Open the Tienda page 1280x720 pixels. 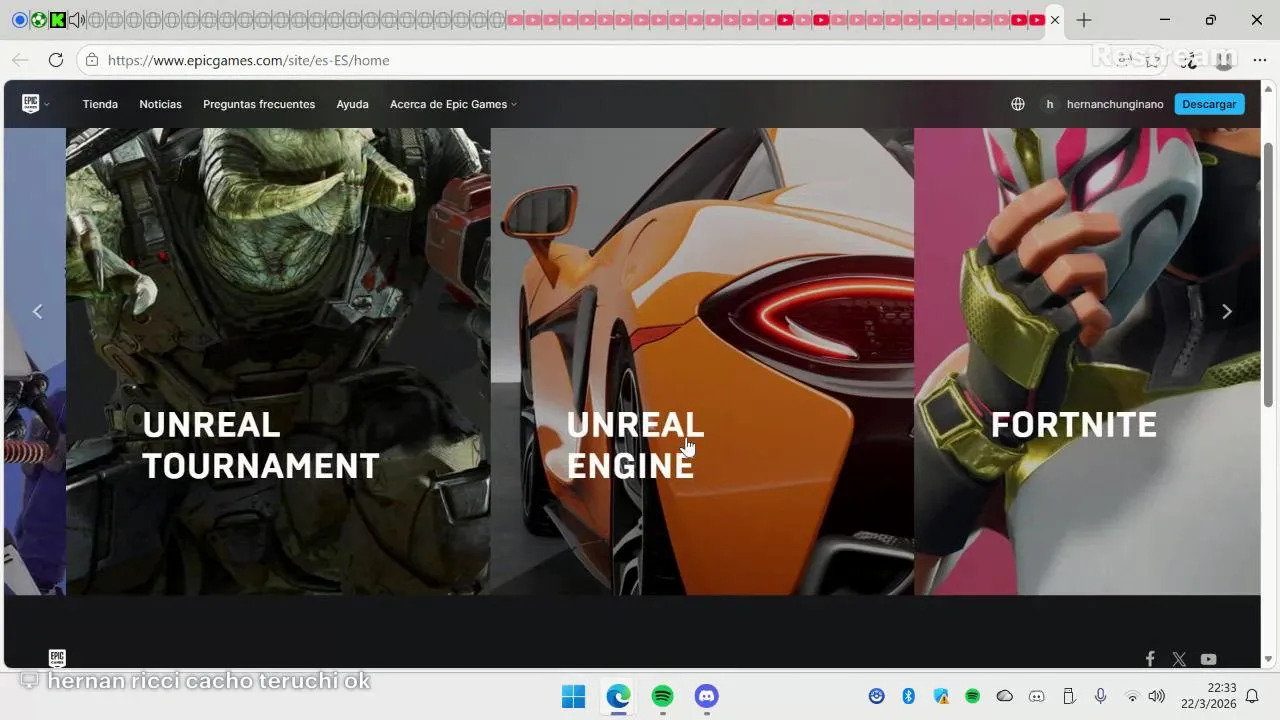(x=100, y=104)
